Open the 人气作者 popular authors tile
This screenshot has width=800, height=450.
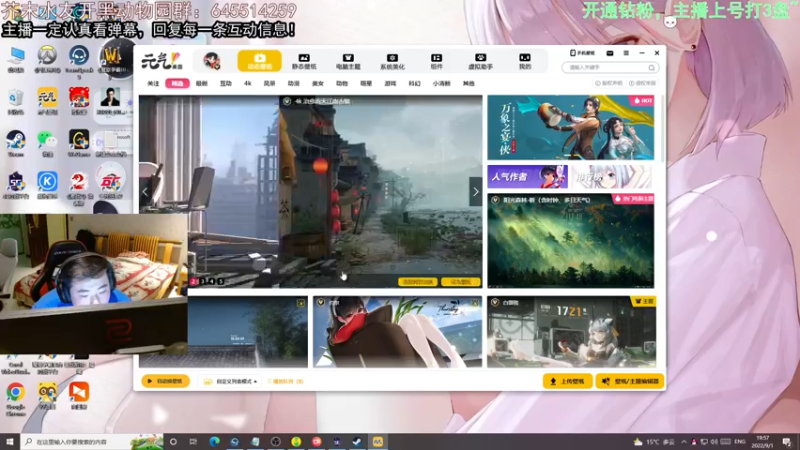pos(527,177)
